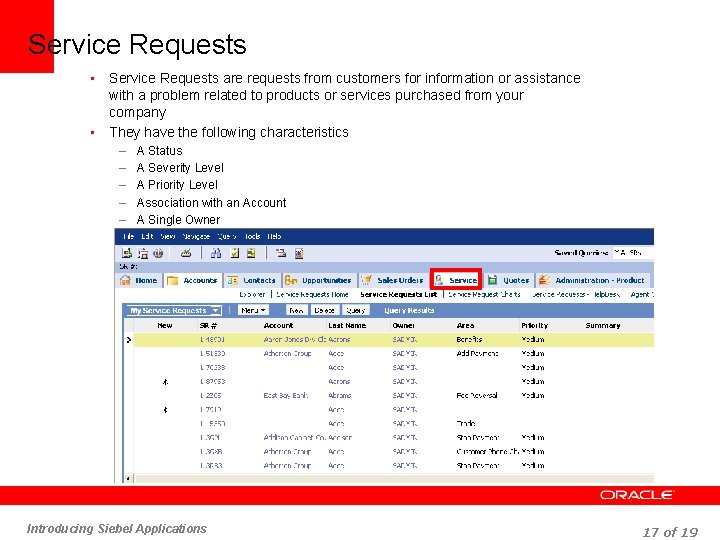Click the last icon in the toolbar row

point(298,253)
